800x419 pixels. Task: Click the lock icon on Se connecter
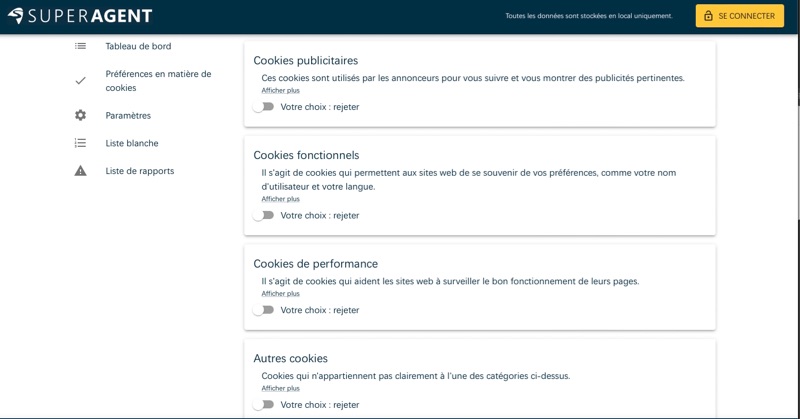(708, 16)
